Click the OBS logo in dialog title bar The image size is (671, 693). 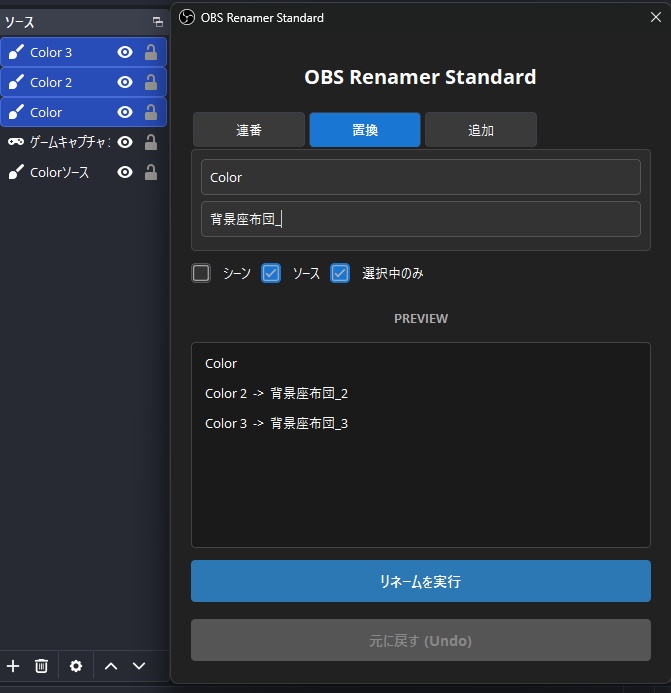pyautogui.click(x=187, y=18)
